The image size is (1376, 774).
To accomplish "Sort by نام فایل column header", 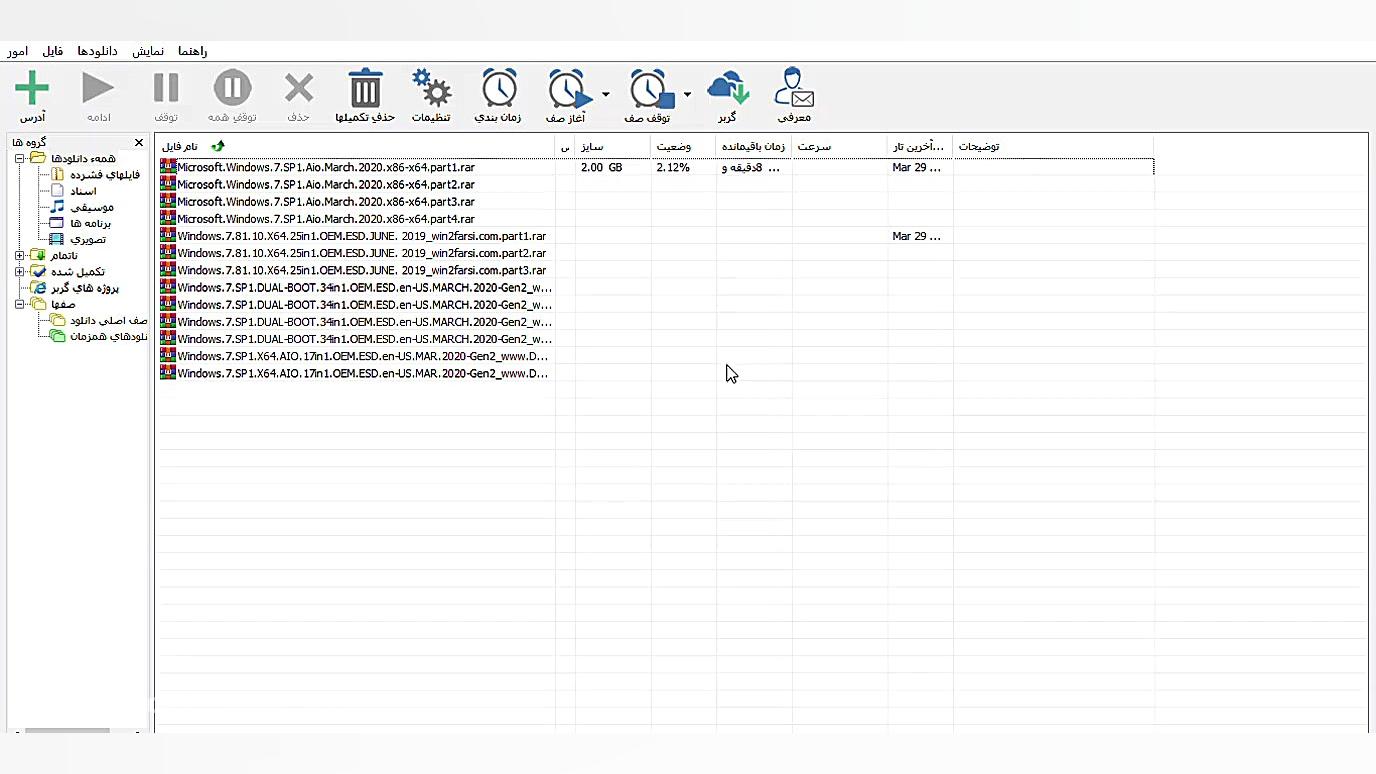I will [x=355, y=147].
